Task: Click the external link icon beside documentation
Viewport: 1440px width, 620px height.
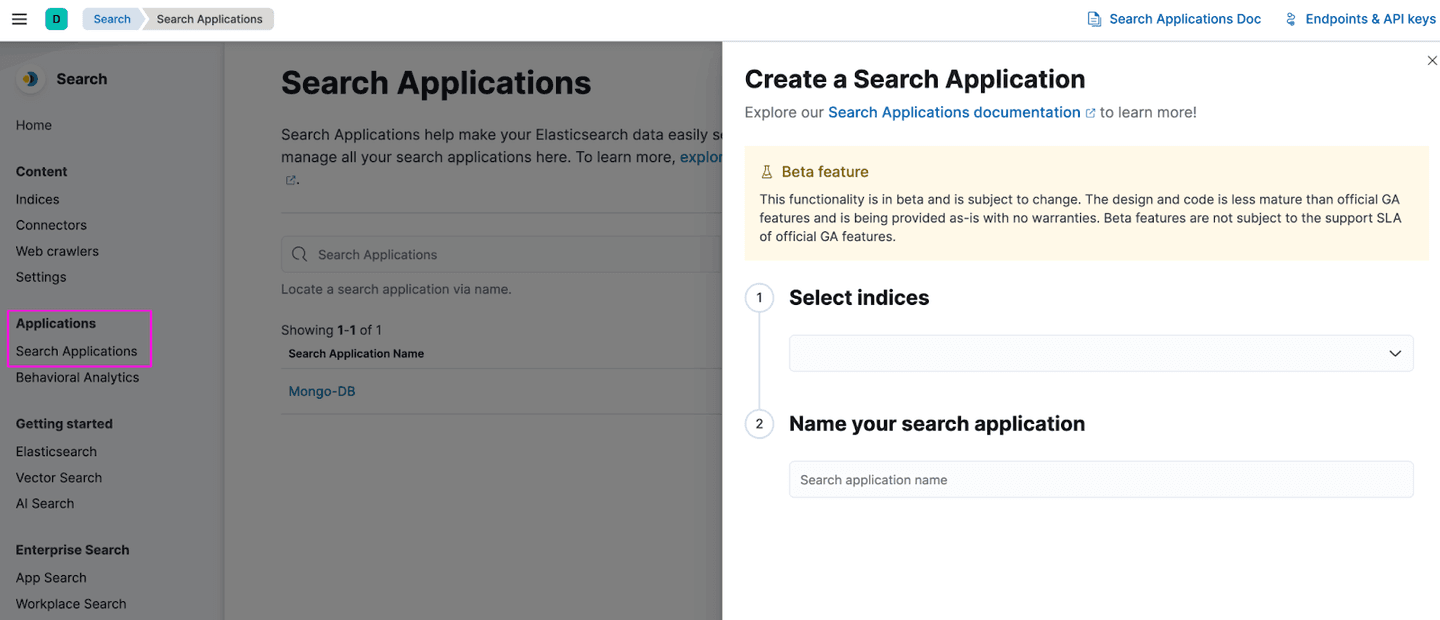Action: pos(1090,113)
